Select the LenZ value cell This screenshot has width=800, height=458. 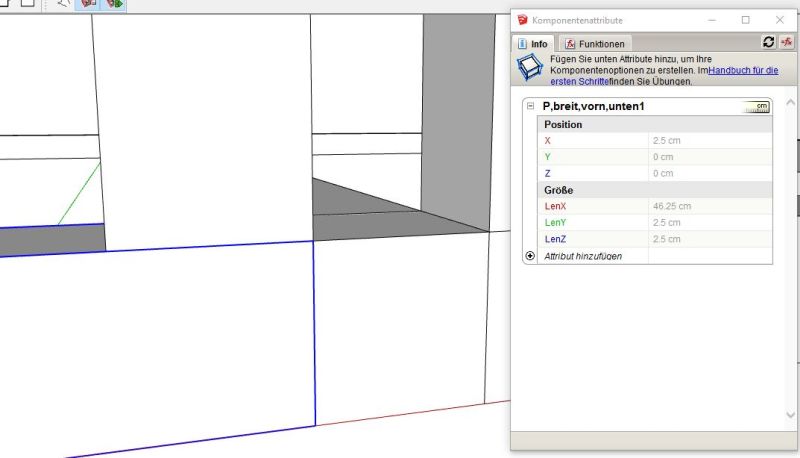pyautogui.click(x=708, y=239)
